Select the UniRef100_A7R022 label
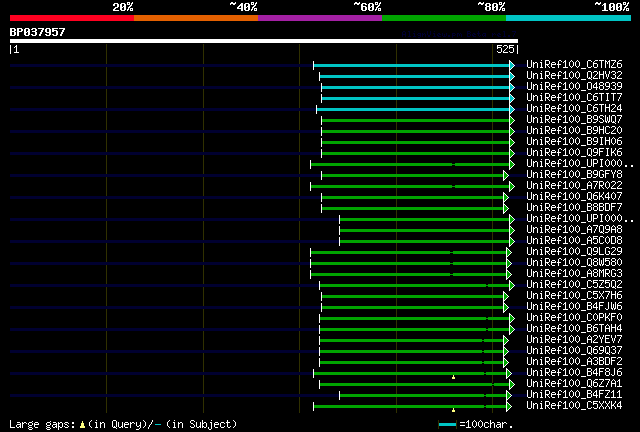 point(574,186)
